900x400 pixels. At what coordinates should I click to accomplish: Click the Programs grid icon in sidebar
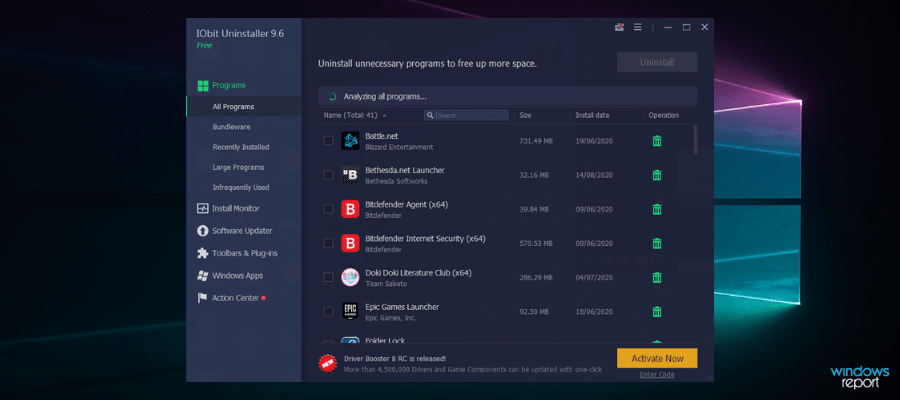point(202,86)
